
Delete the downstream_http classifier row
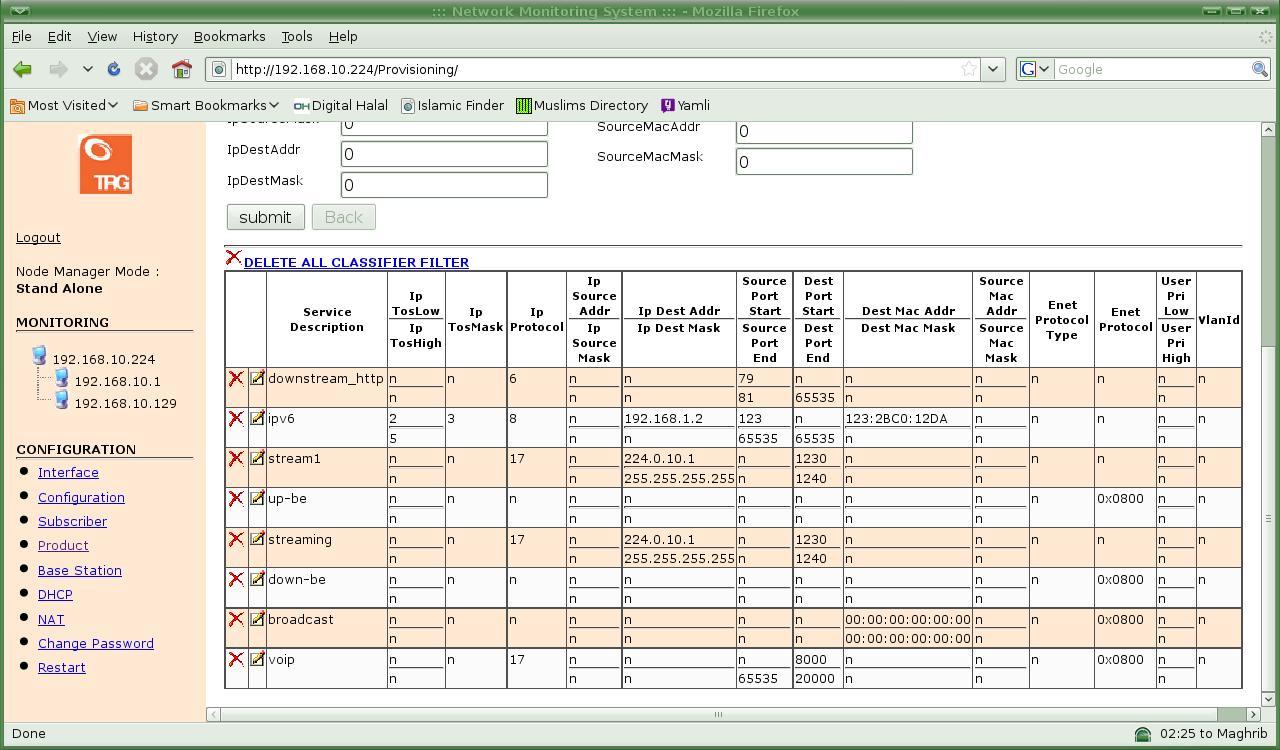236,379
